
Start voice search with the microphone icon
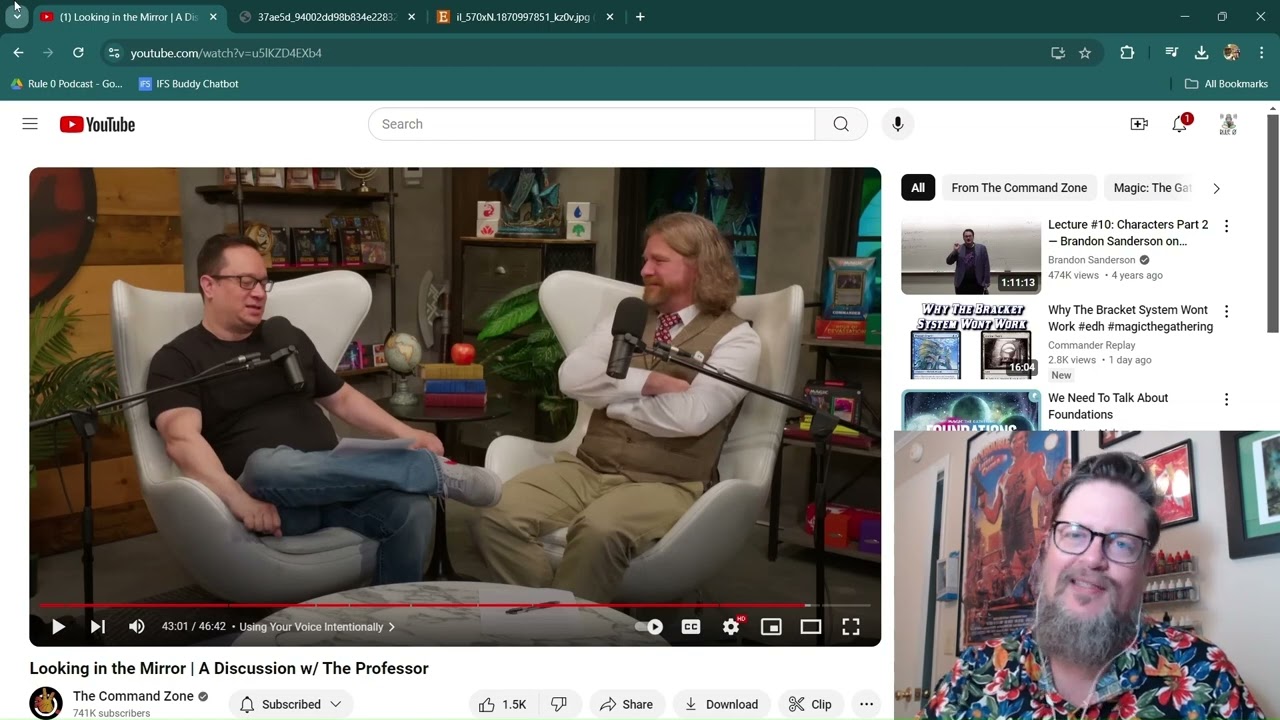[x=898, y=124]
